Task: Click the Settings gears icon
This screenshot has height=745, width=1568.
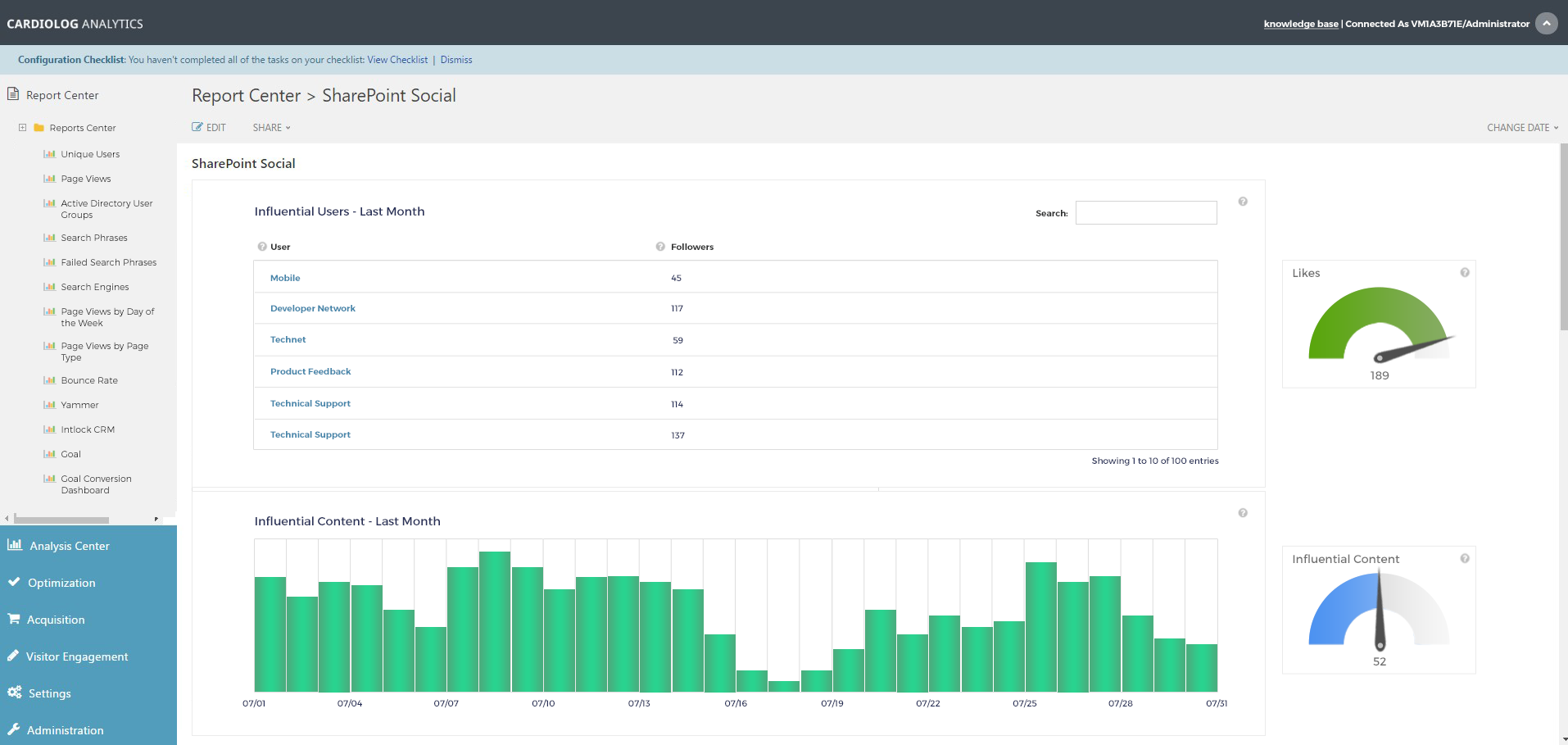Action: pos(15,693)
